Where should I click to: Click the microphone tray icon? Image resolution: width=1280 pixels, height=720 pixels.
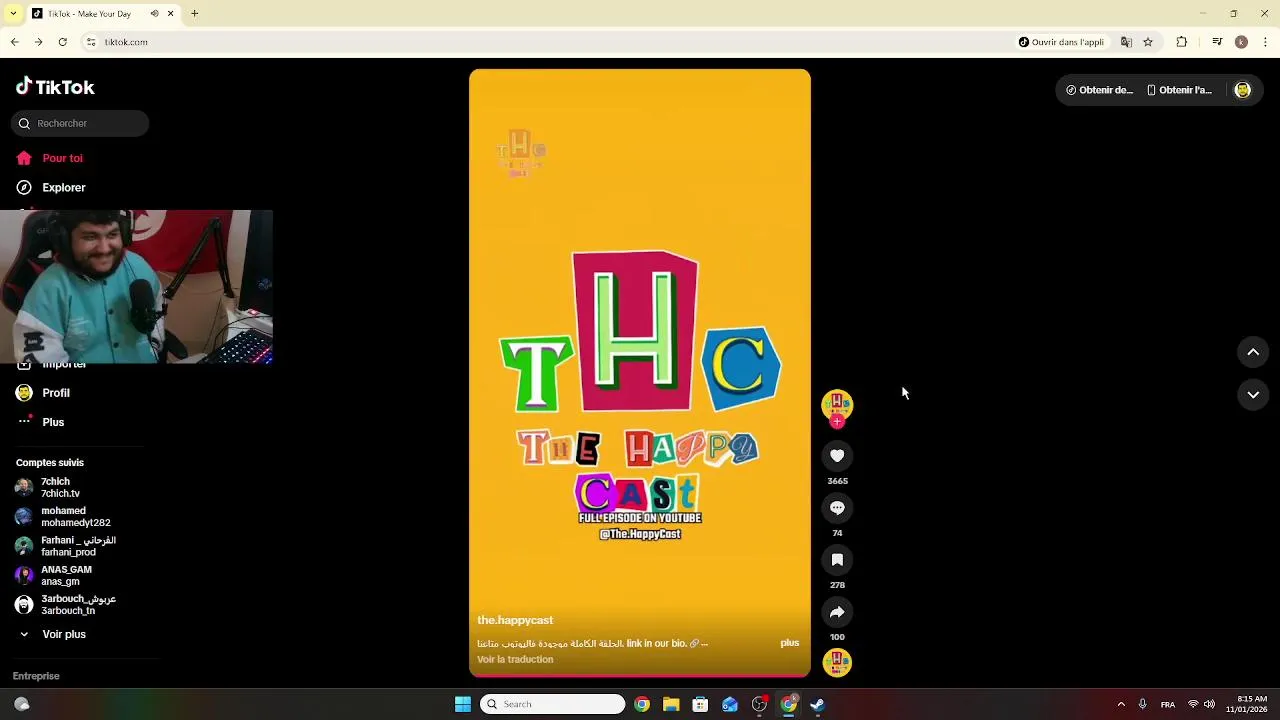pyautogui.click(x=1142, y=704)
